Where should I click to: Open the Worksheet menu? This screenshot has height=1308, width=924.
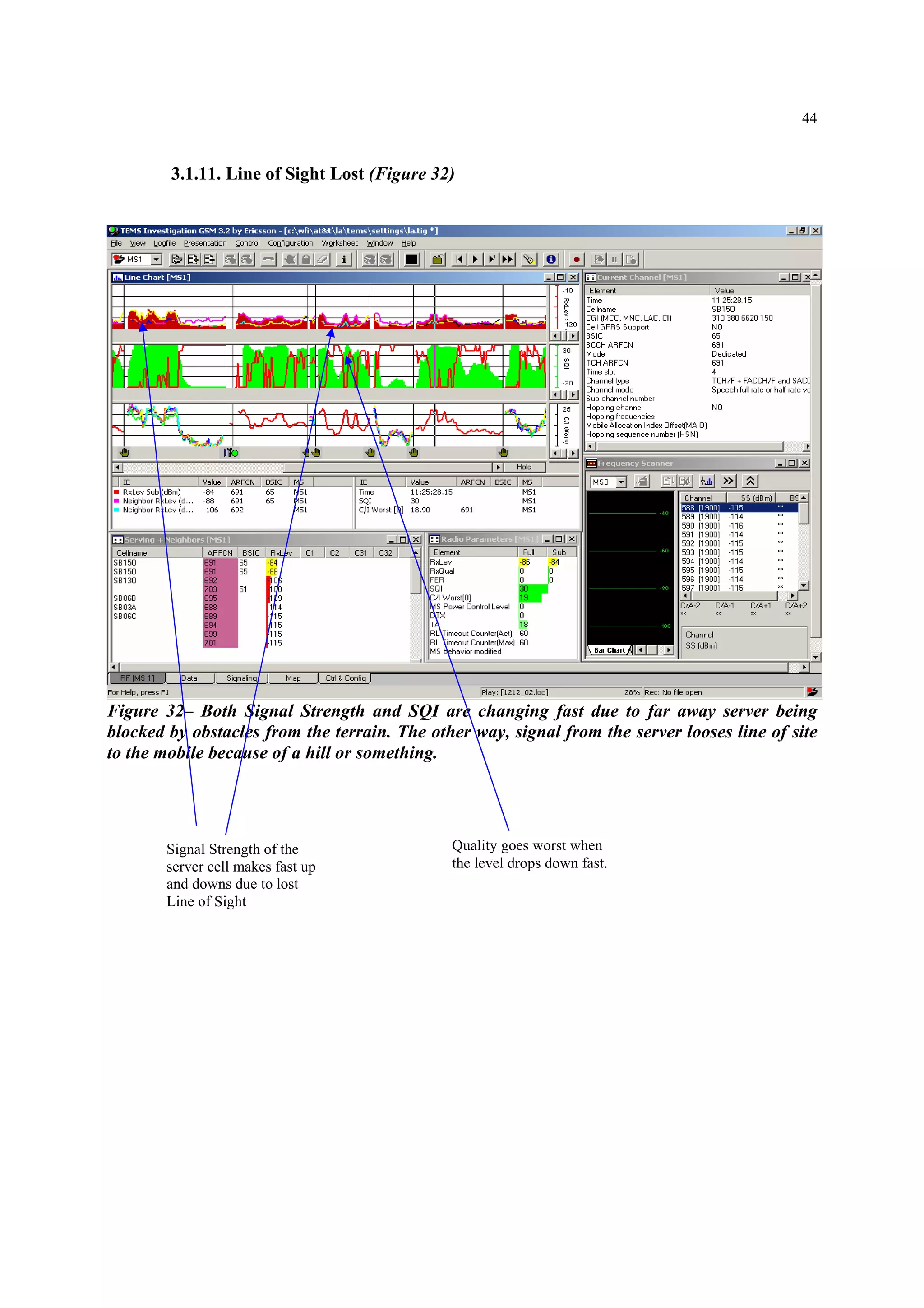click(339, 243)
